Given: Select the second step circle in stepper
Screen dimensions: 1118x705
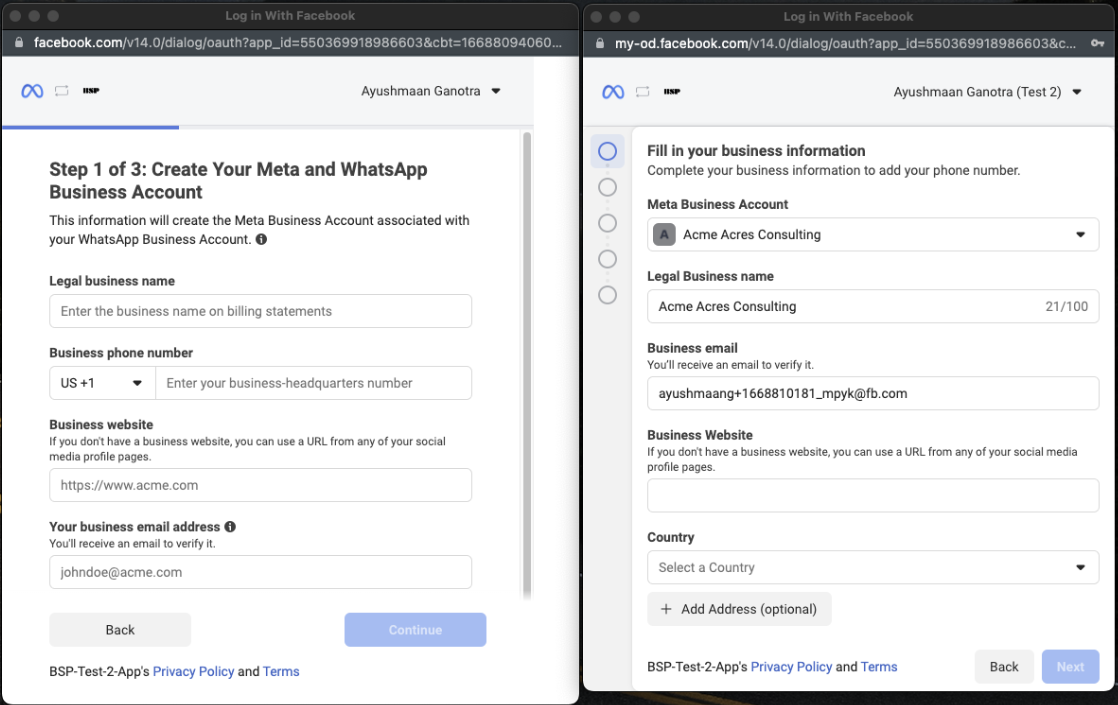Looking at the screenshot, I should (x=607, y=187).
